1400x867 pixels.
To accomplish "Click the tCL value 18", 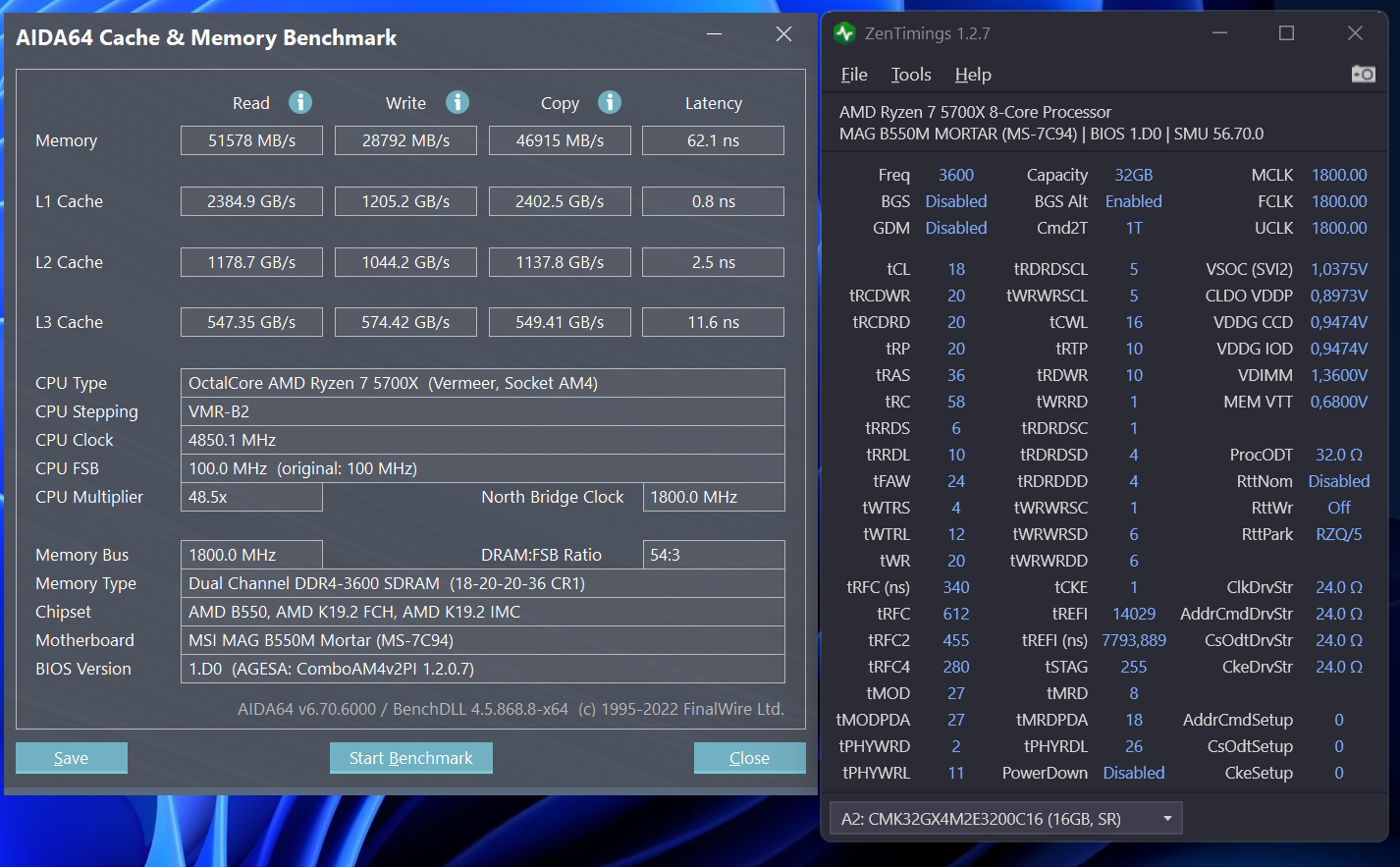I will coord(956,269).
